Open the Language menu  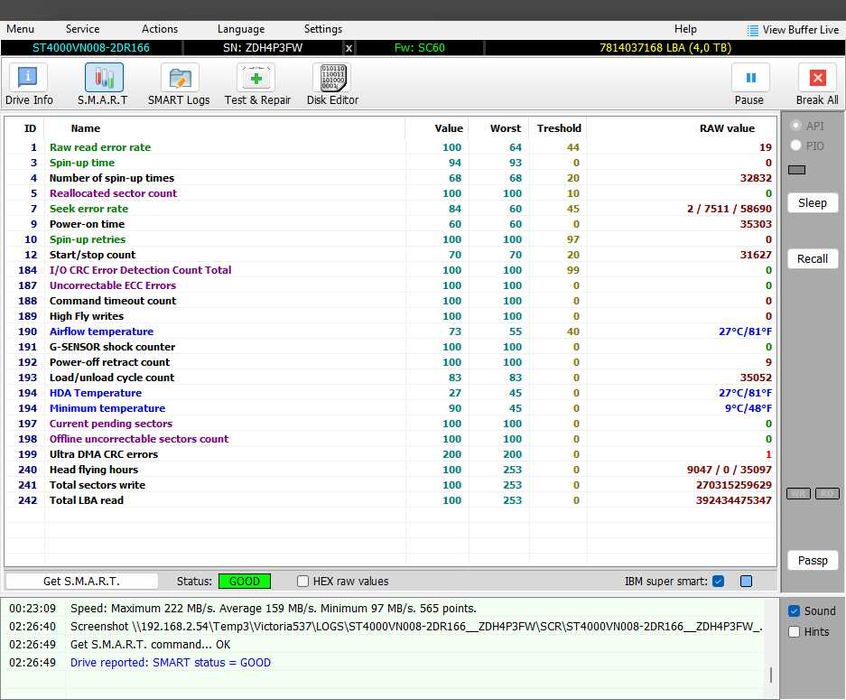(x=241, y=29)
